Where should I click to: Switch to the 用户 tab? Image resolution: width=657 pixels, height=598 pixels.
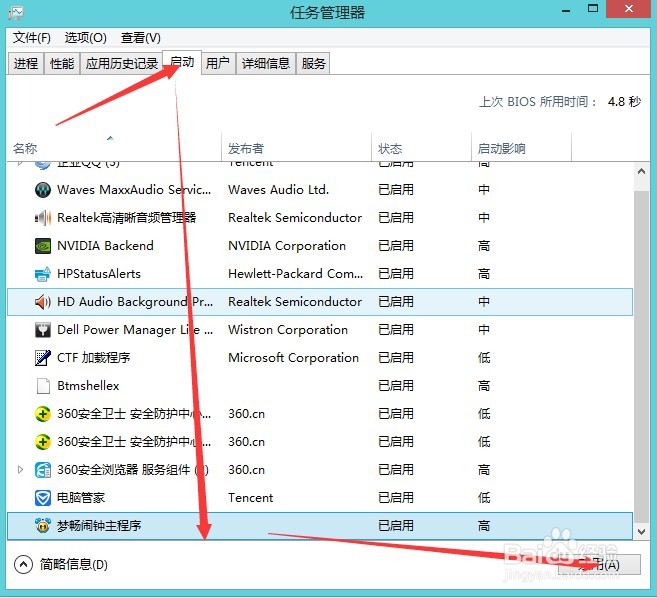tap(218, 63)
